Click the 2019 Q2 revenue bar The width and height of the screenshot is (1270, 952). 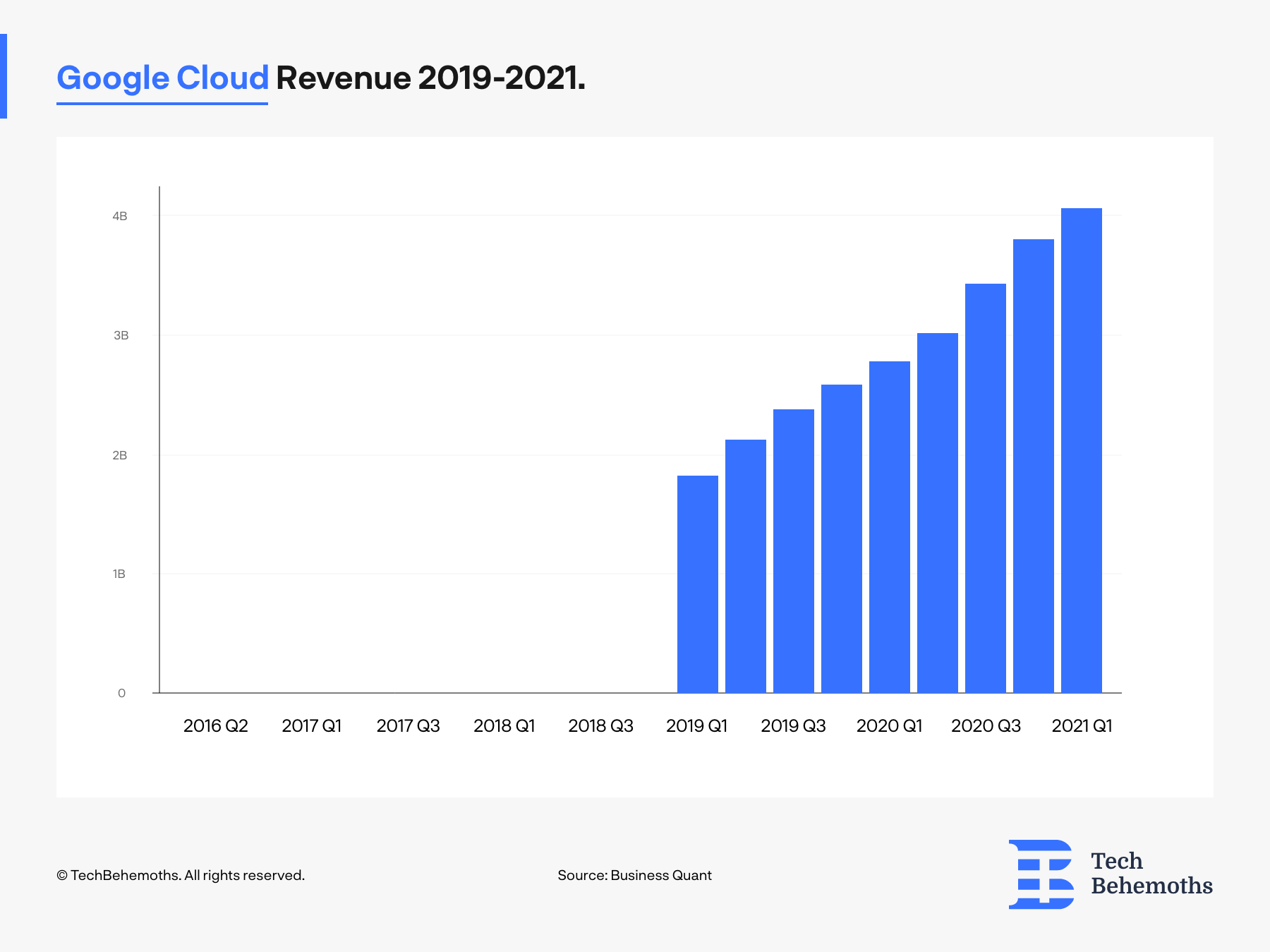[746, 566]
